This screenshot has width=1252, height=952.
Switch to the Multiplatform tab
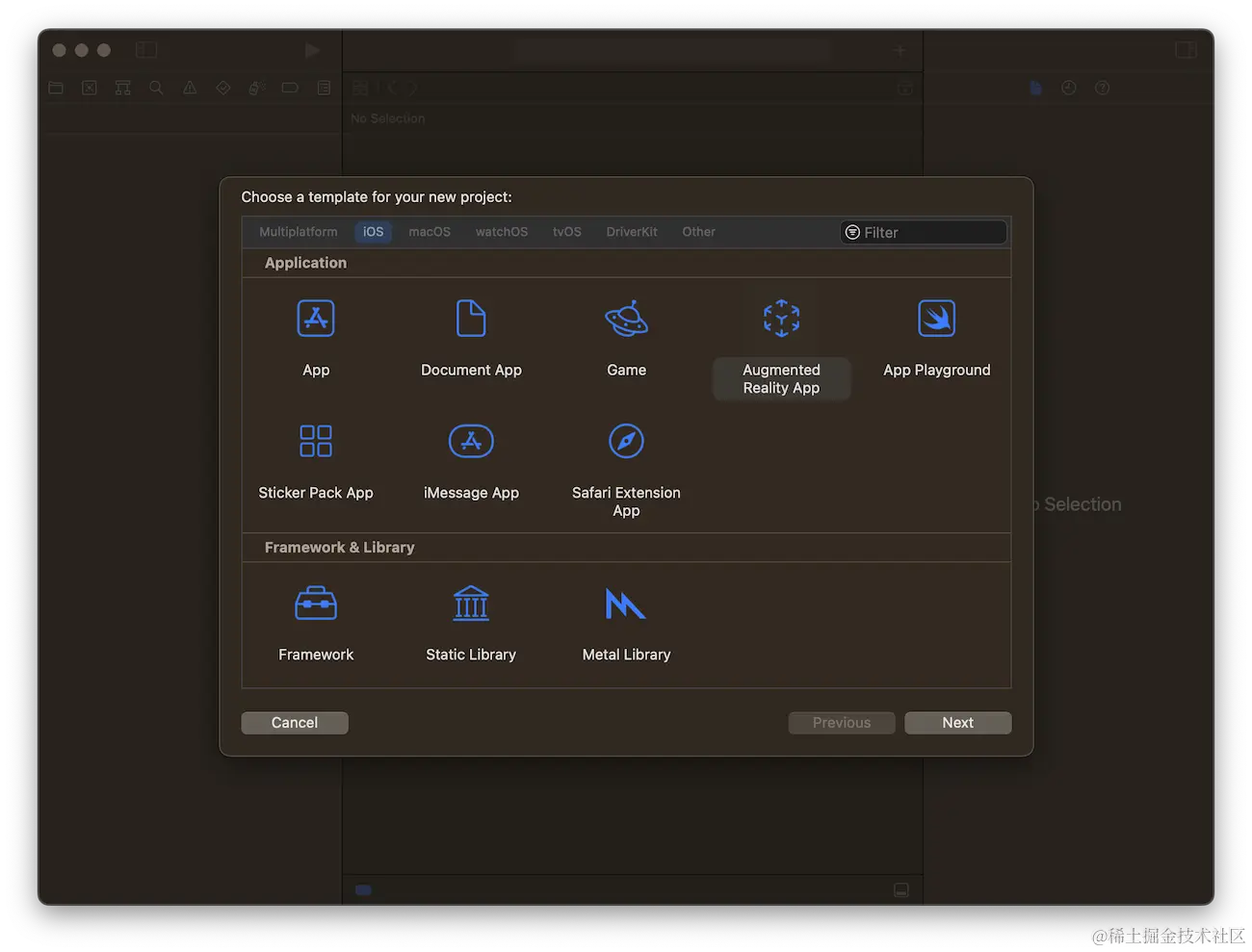pos(299,232)
